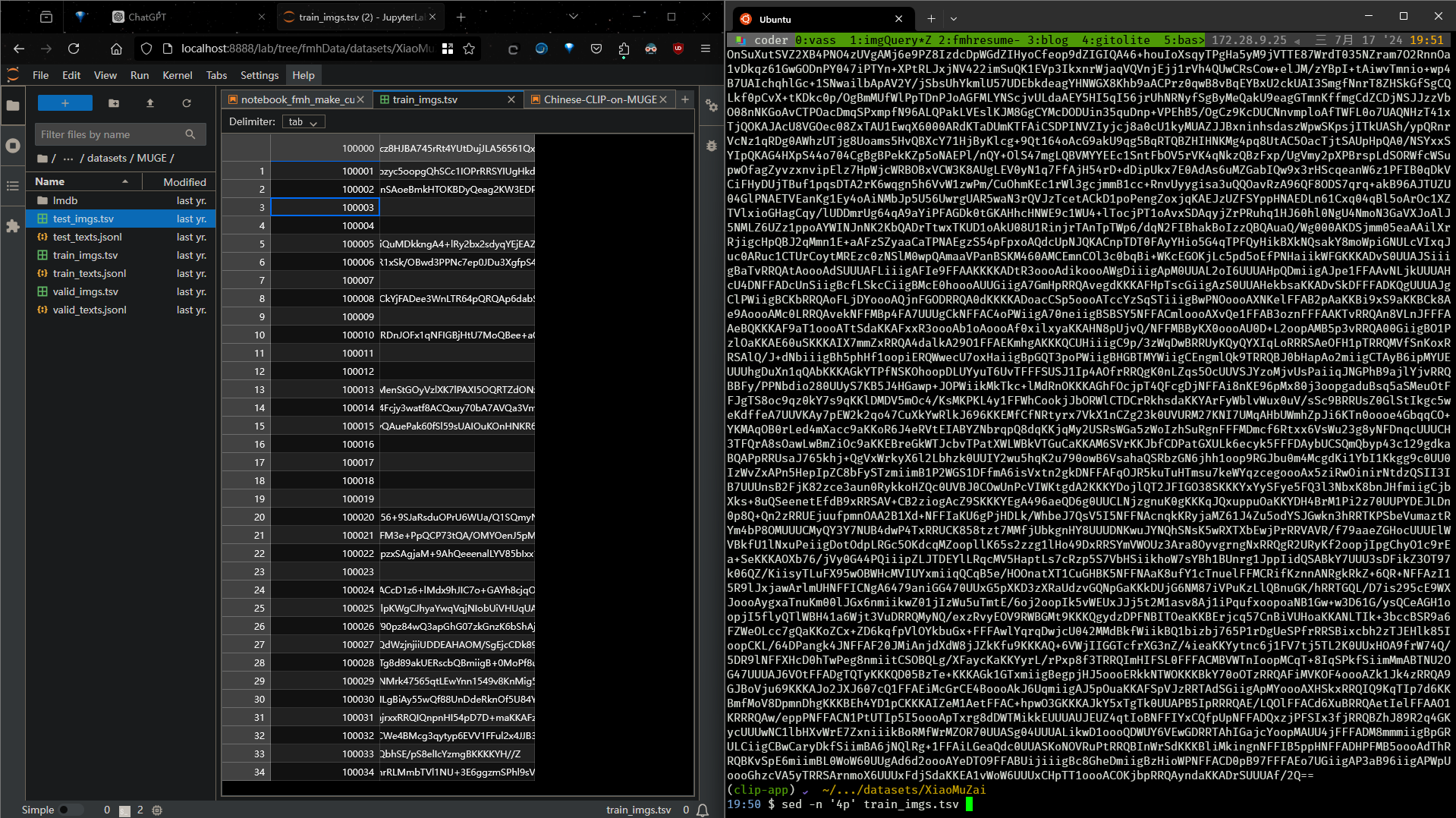Select train_imgs.tsv in file list
Screen dimensions: 1456x818
coord(121,255)
